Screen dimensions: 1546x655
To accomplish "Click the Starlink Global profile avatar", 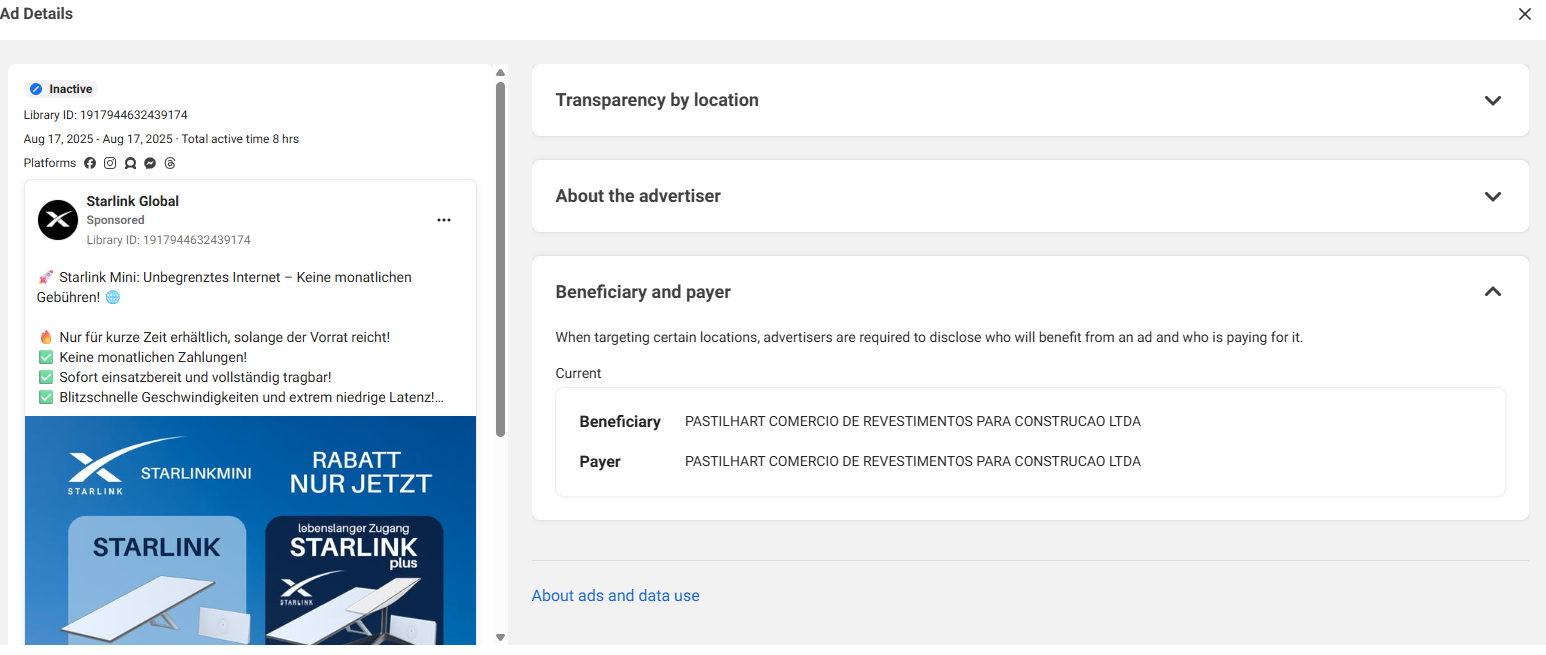I will click(x=58, y=220).
